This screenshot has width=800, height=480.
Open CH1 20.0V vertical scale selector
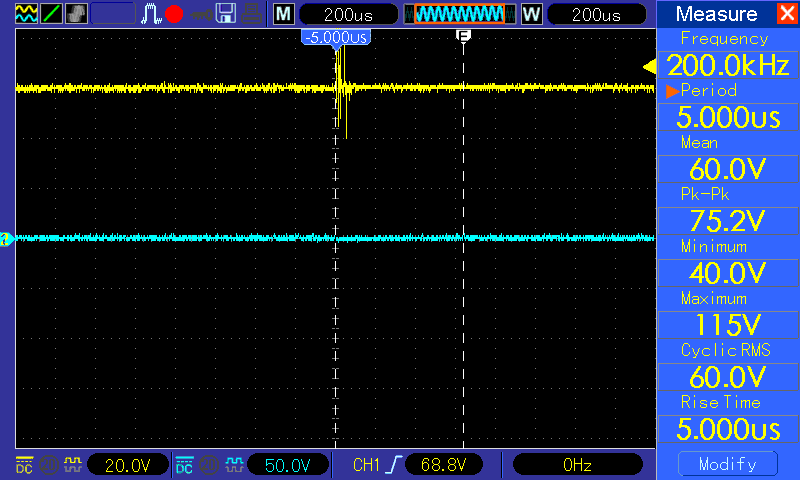coord(128,465)
